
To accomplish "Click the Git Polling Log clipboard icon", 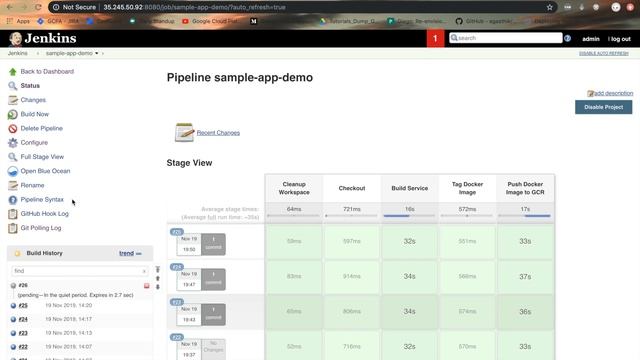I will (x=13, y=228).
